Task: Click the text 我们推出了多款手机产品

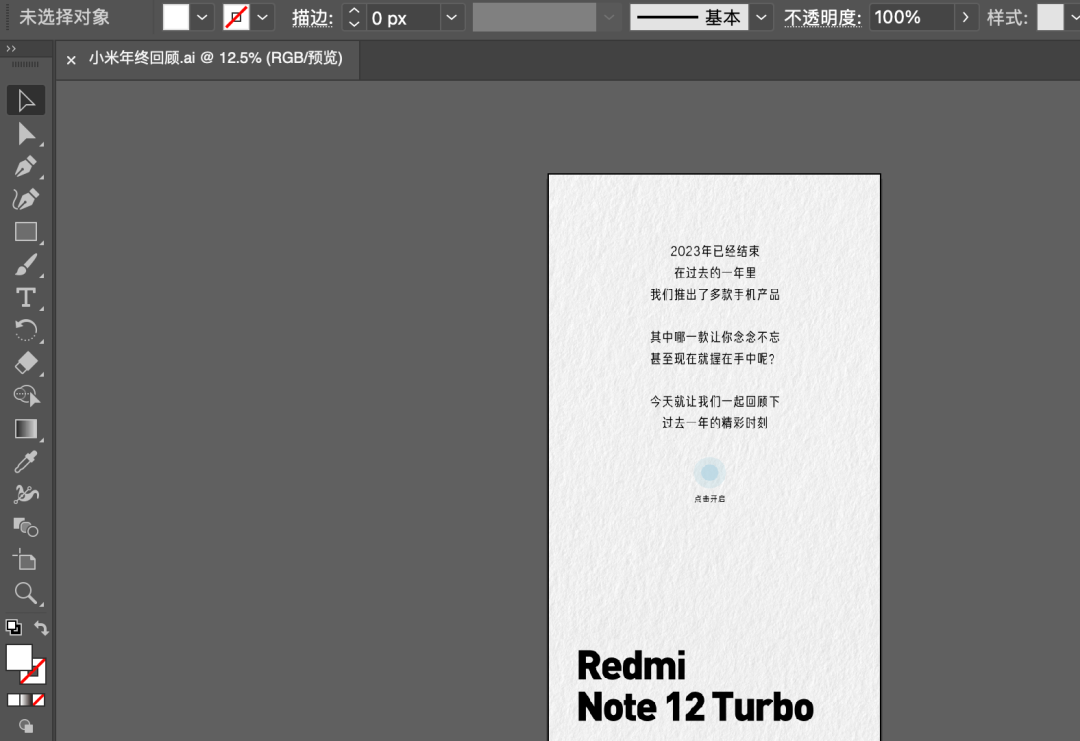Action: tap(715, 295)
